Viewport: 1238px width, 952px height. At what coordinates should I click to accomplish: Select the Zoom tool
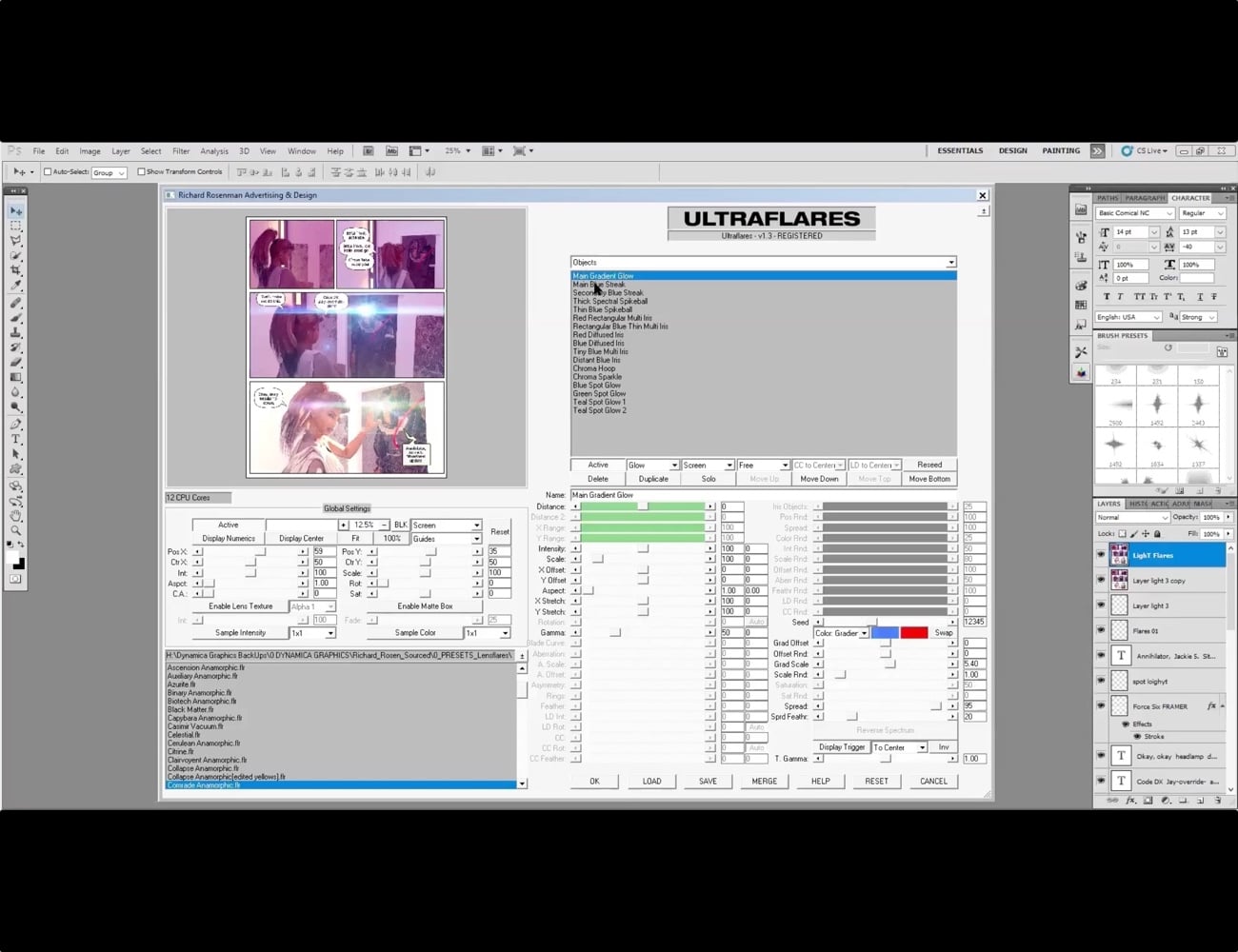click(x=15, y=528)
